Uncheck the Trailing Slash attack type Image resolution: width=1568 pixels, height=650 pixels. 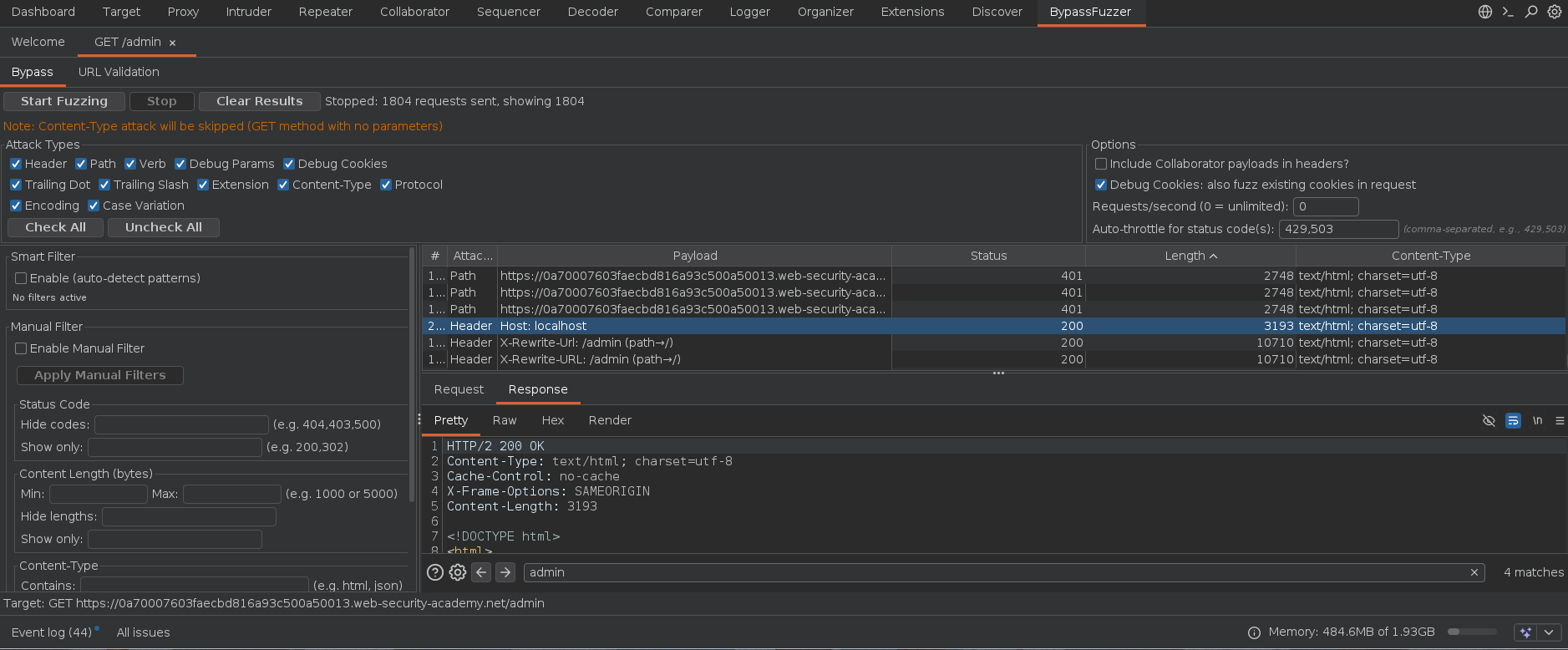click(x=104, y=185)
